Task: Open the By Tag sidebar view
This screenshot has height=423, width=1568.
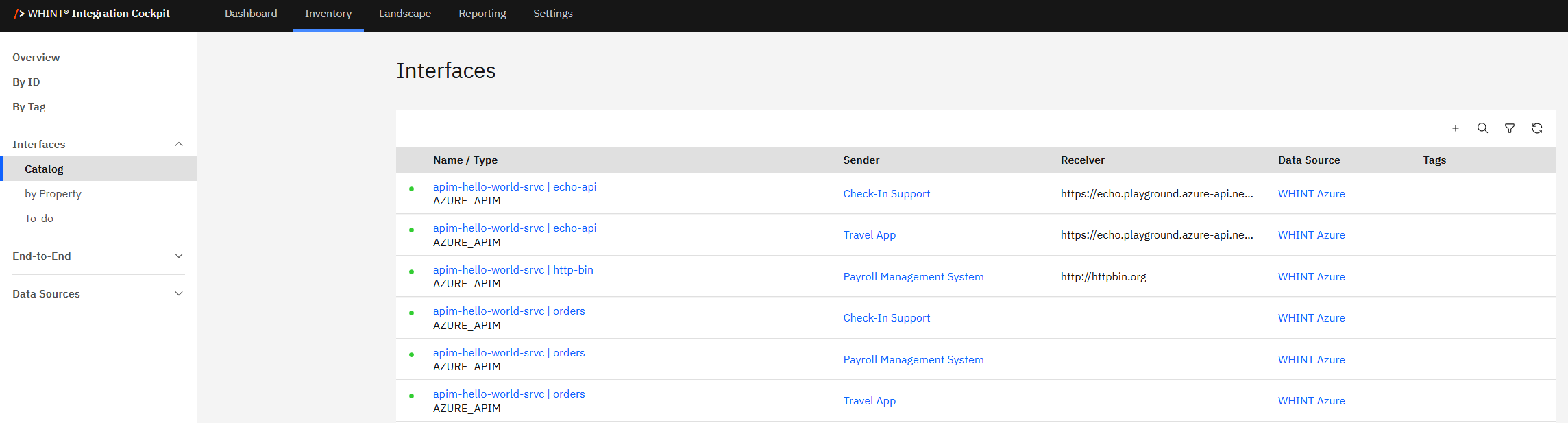Action: (x=29, y=107)
